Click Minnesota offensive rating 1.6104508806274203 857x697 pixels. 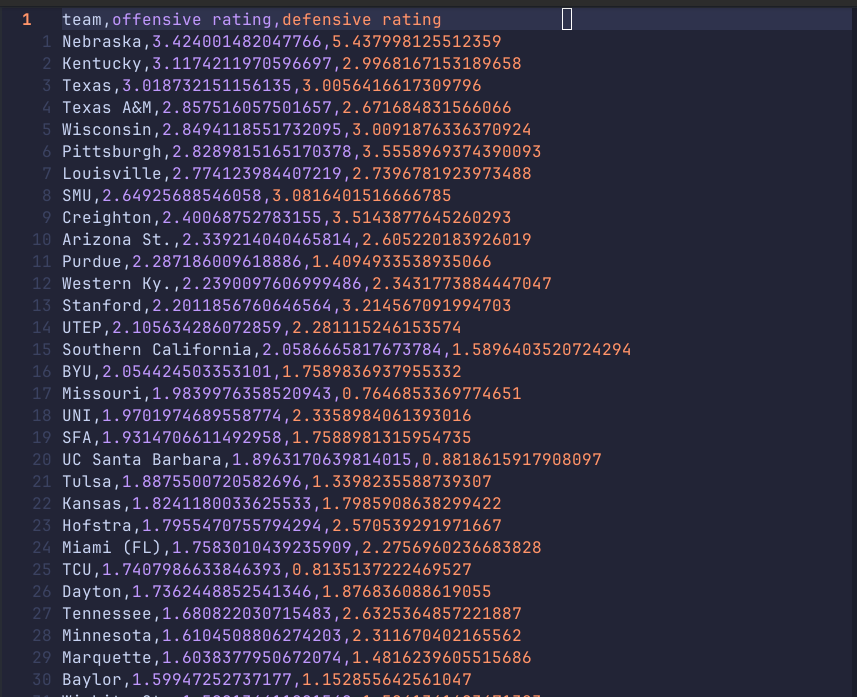pyautogui.click(x=251, y=636)
